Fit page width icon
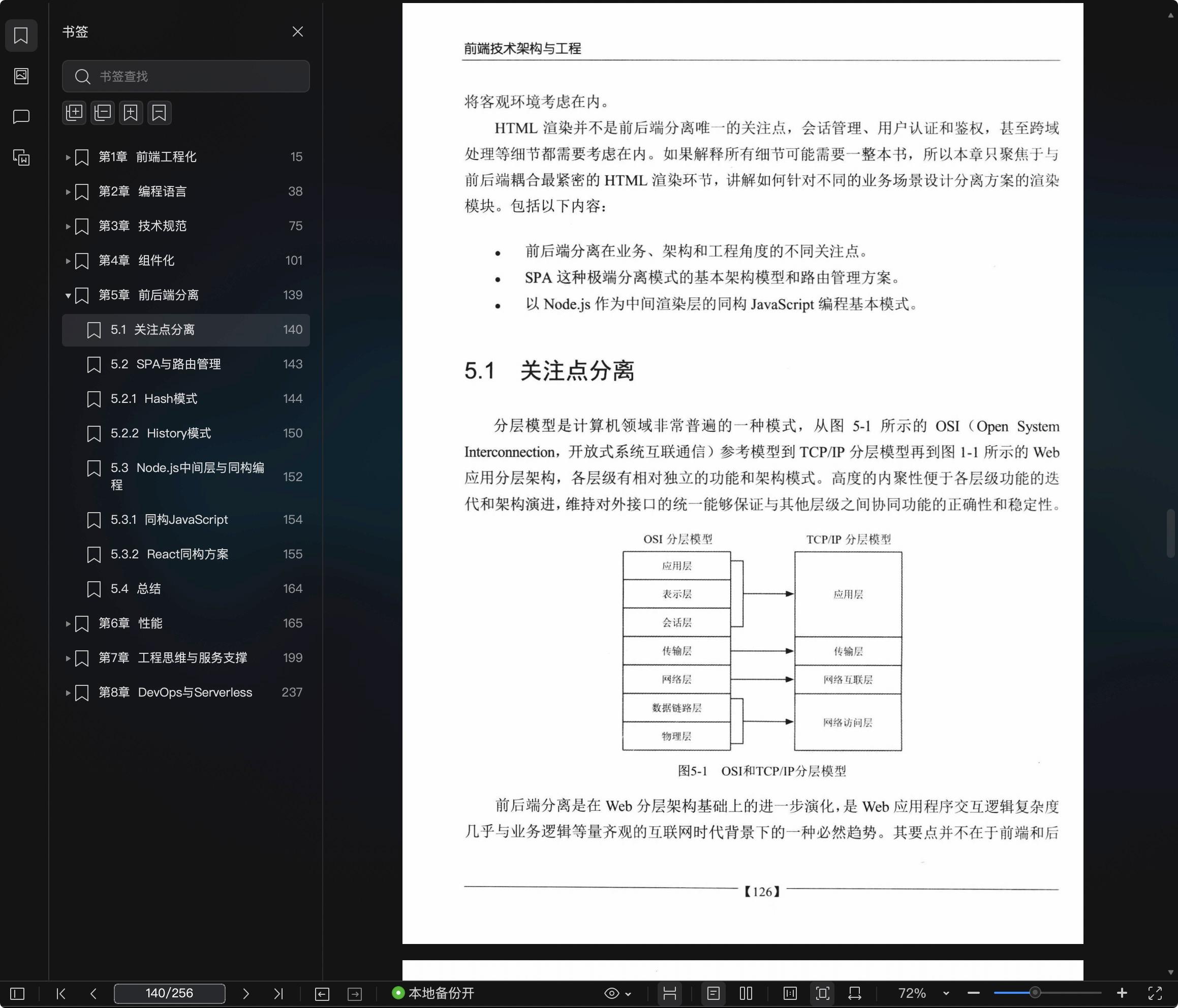This screenshot has height=1008, width=1178. tap(854, 993)
